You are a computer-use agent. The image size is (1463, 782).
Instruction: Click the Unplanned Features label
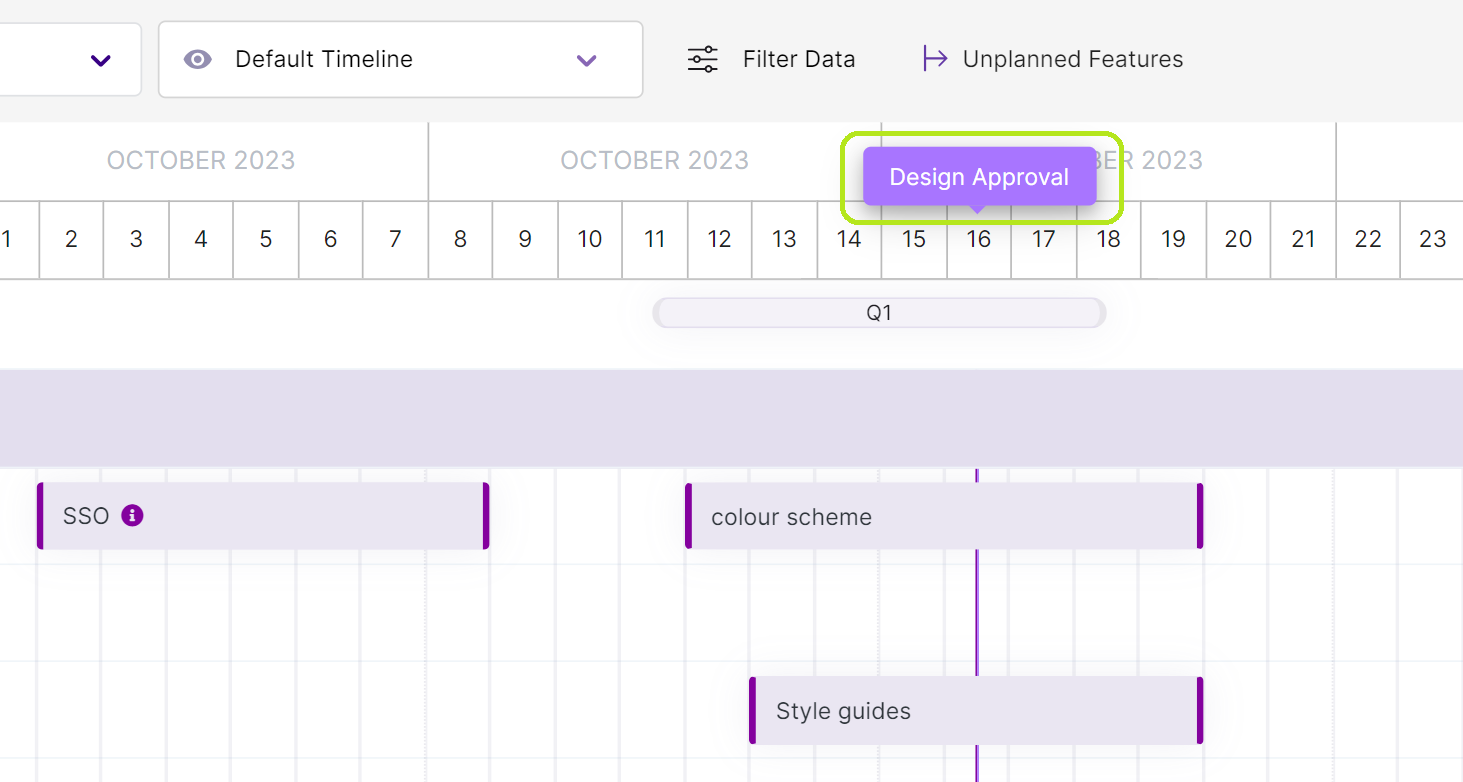point(1072,59)
